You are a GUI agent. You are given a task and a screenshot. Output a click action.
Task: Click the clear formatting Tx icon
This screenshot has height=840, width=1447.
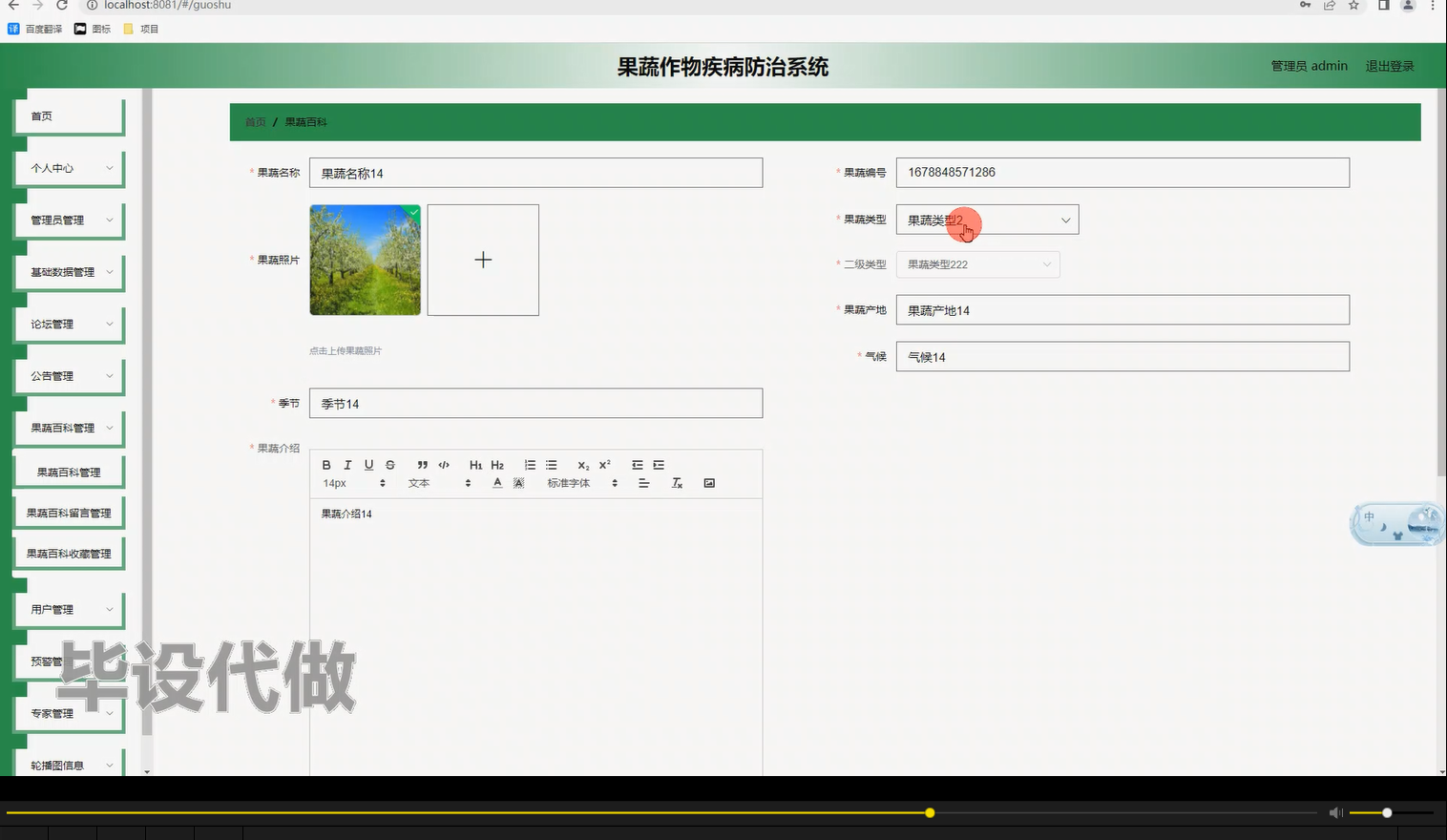click(677, 483)
